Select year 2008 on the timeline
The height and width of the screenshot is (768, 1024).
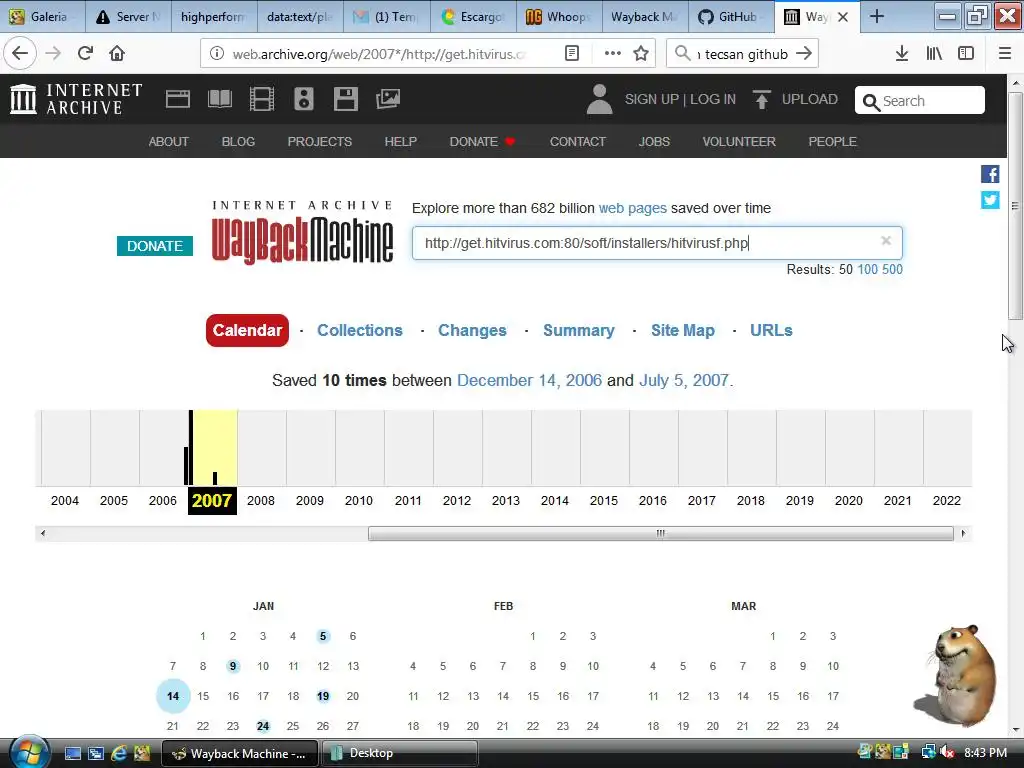click(x=261, y=500)
